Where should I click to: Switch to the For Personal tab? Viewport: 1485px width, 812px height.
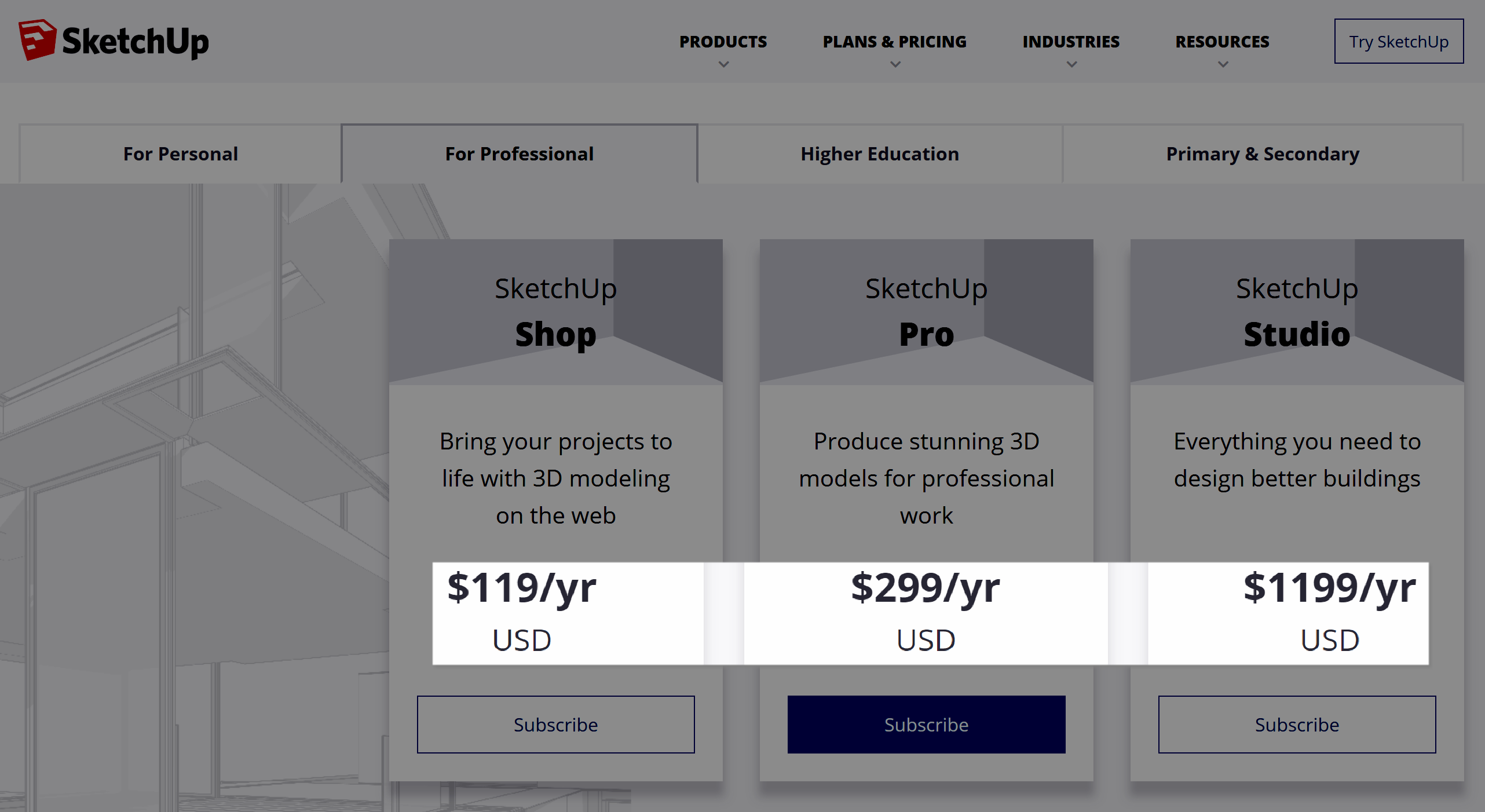pos(180,154)
